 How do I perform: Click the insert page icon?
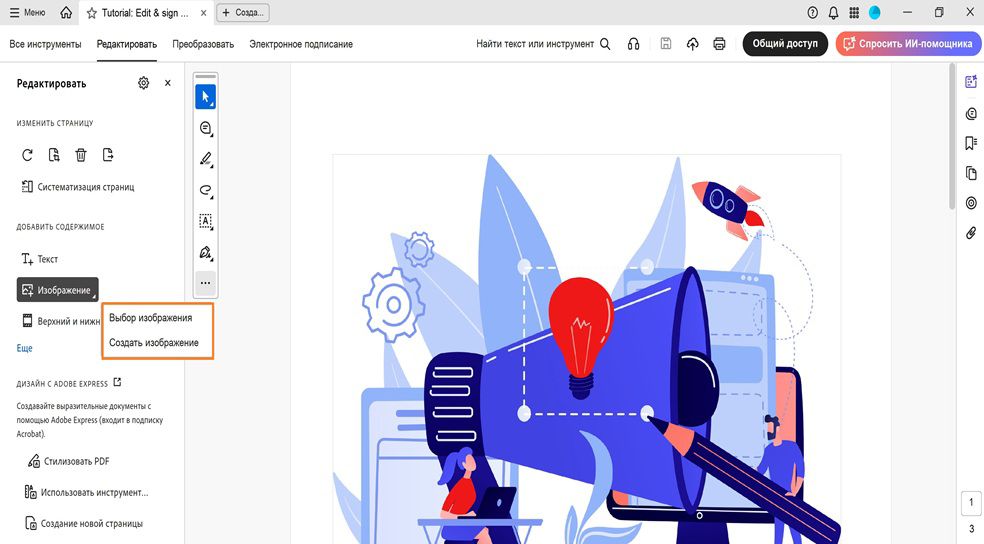click(x=108, y=155)
